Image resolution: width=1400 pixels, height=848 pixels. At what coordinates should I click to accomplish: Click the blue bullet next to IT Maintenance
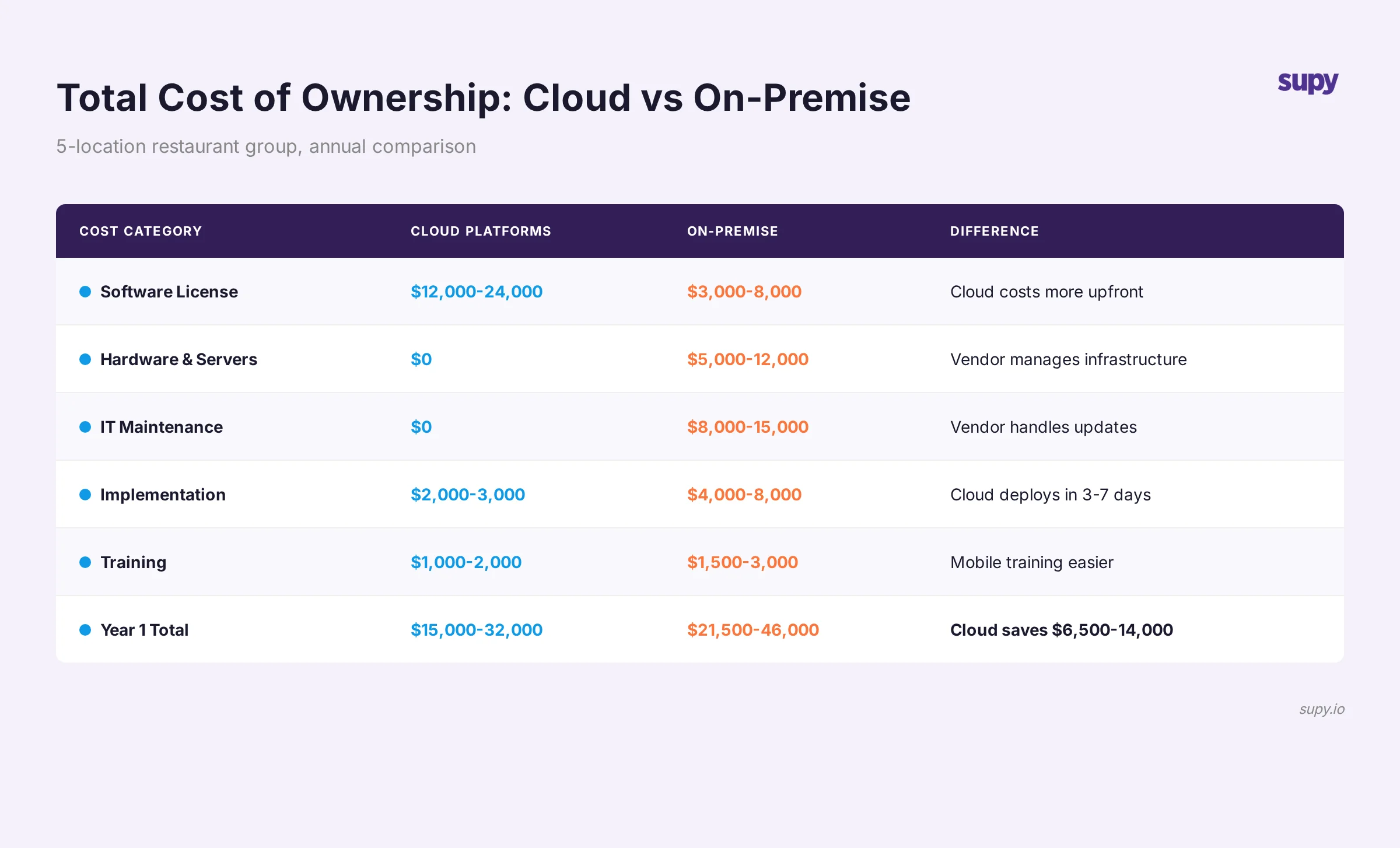pos(85,426)
